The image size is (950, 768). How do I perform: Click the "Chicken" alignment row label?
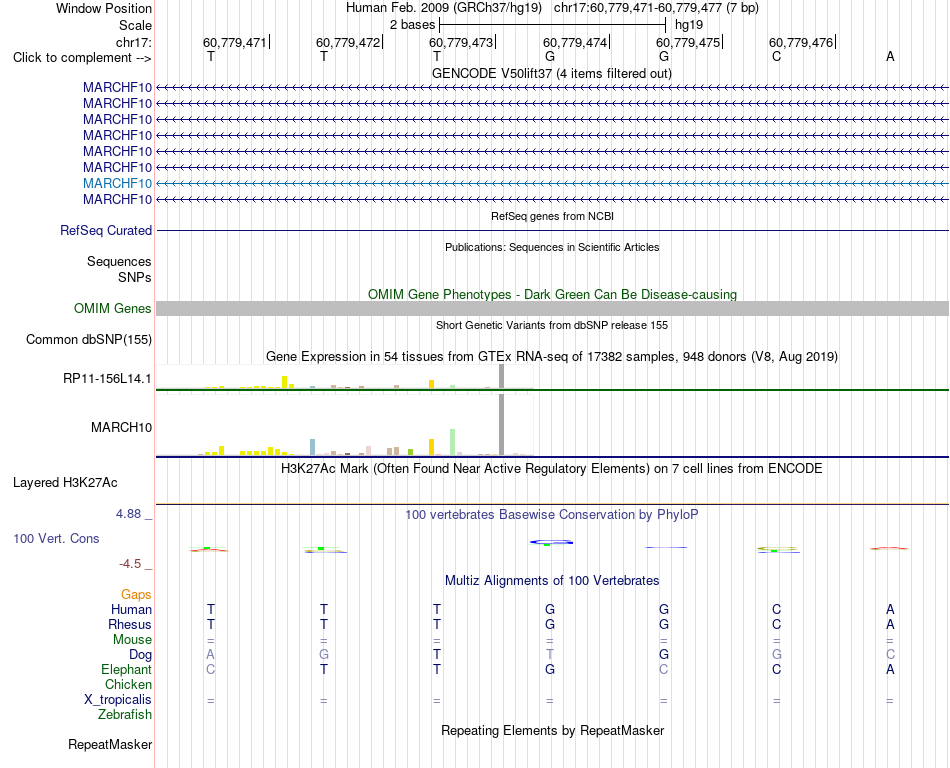(128, 684)
